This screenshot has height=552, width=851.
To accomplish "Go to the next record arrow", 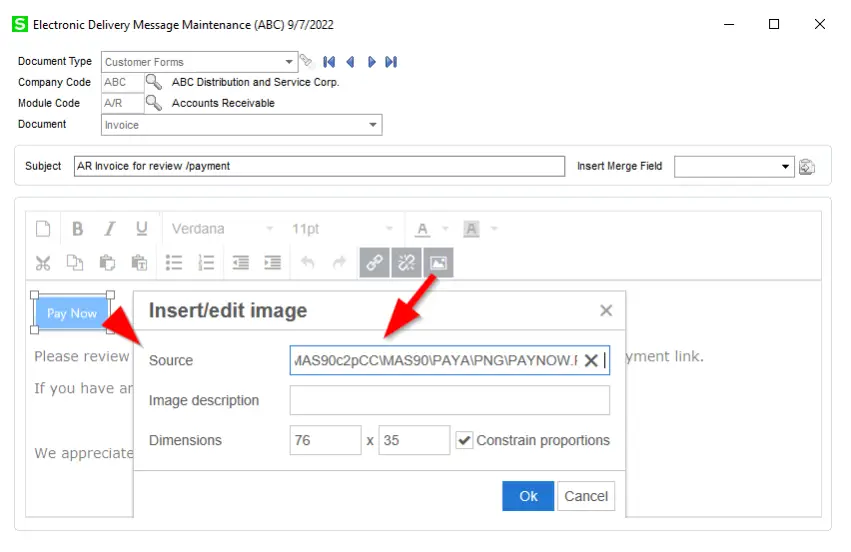I will coord(372,62).
